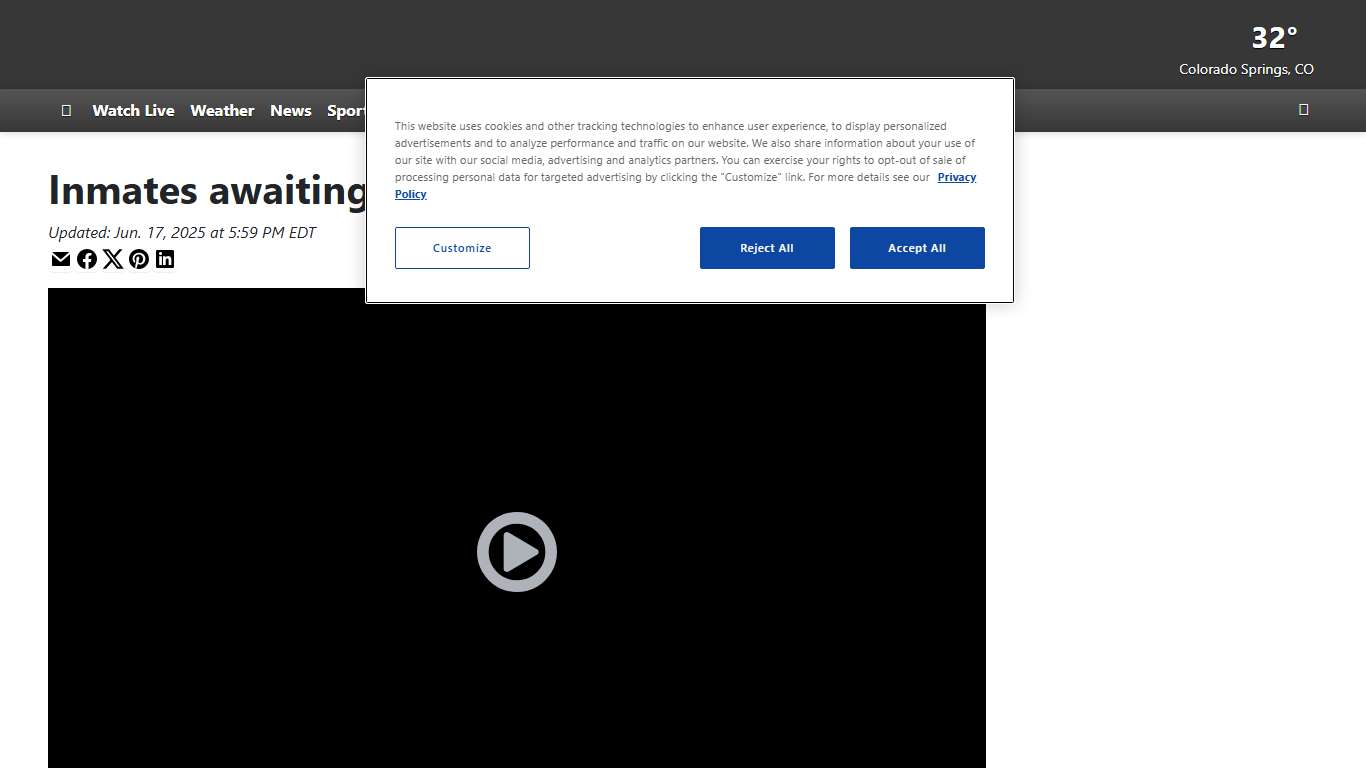This screenshot has width=1366, height=768.
Task: Go to the Weather section
Action: coord(222,111)
